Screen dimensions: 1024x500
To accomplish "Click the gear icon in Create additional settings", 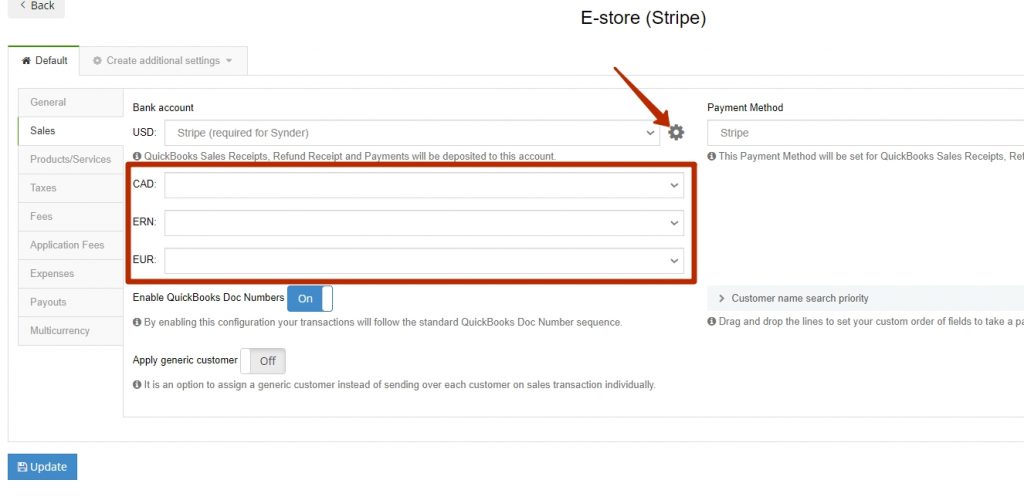I will (97, 61).
